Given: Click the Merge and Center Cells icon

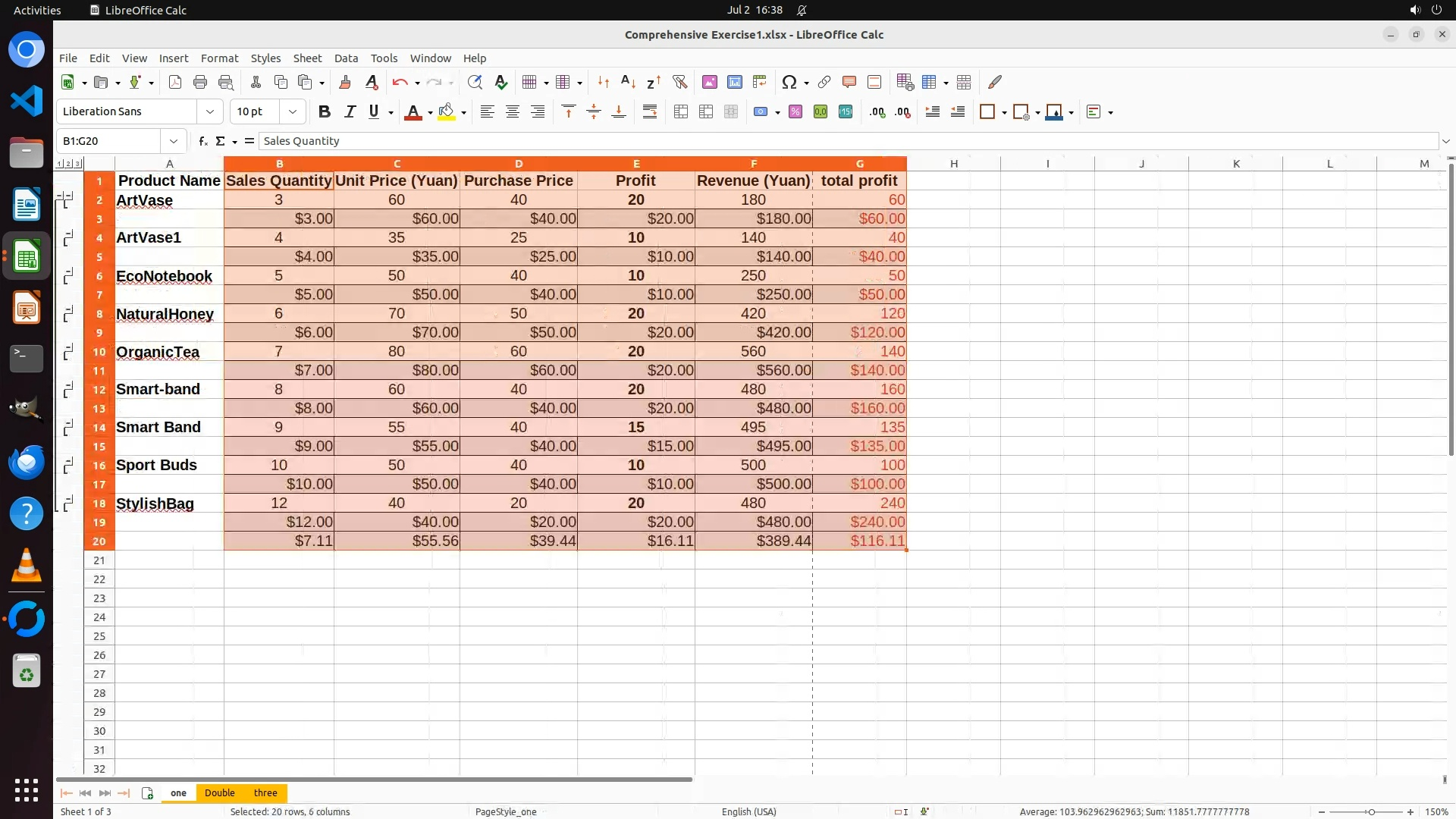Looking at the screenshot, I should click(680, 111).
